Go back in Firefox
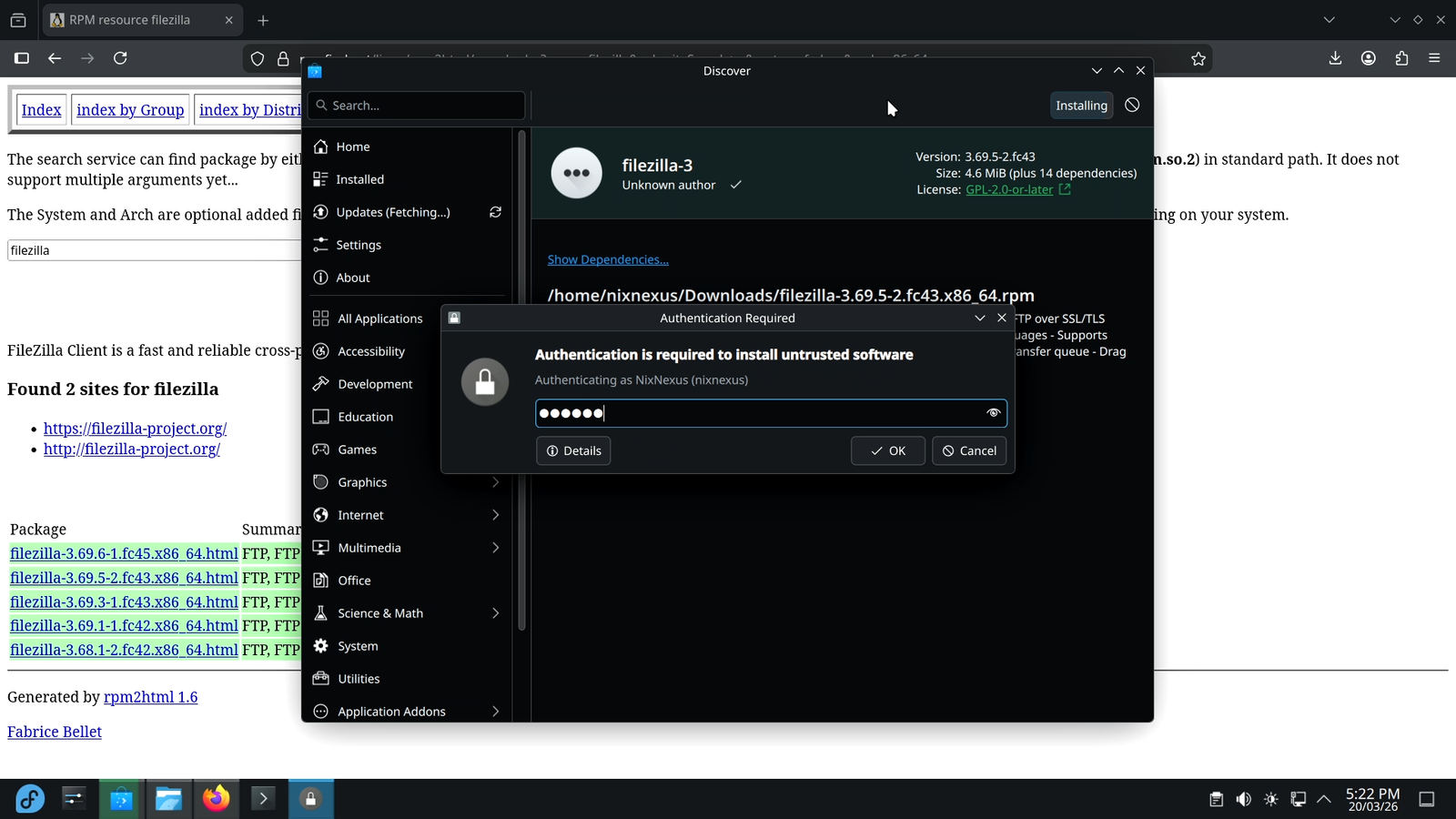The height and width of the screenshot is (819, 1456). coord(55,58)
